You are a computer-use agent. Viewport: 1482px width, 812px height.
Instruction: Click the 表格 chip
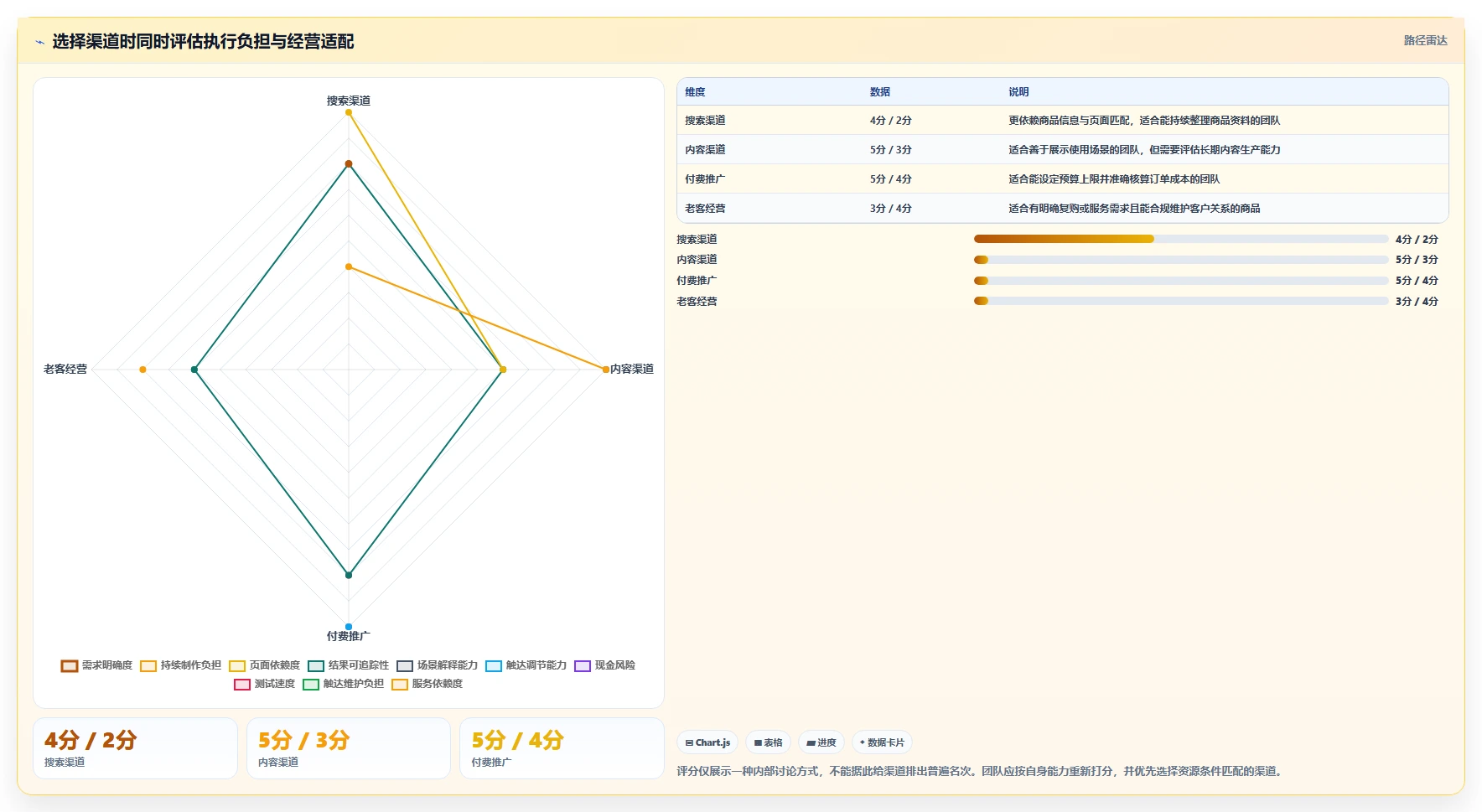point(768,742)
